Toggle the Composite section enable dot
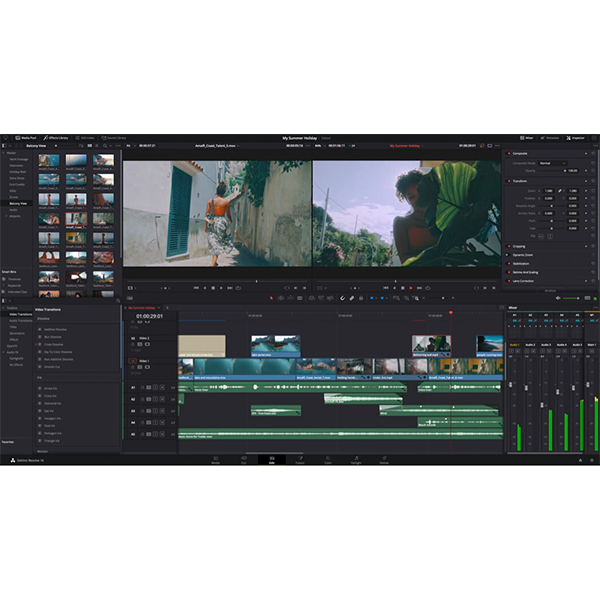The width and height of the screenshot is (600, 600). click(507, 154)
